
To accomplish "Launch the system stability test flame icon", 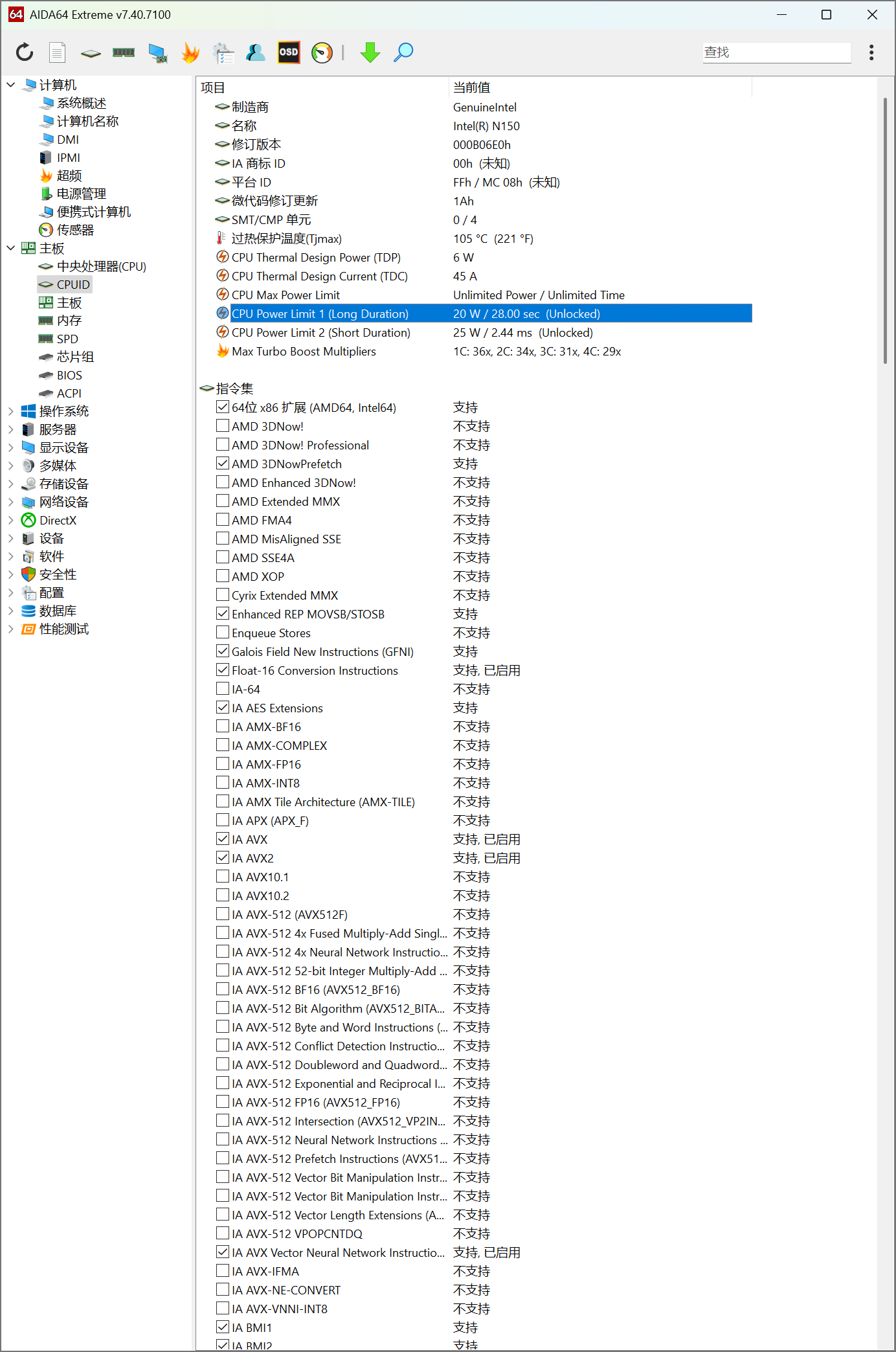I will tap(190, 52).
